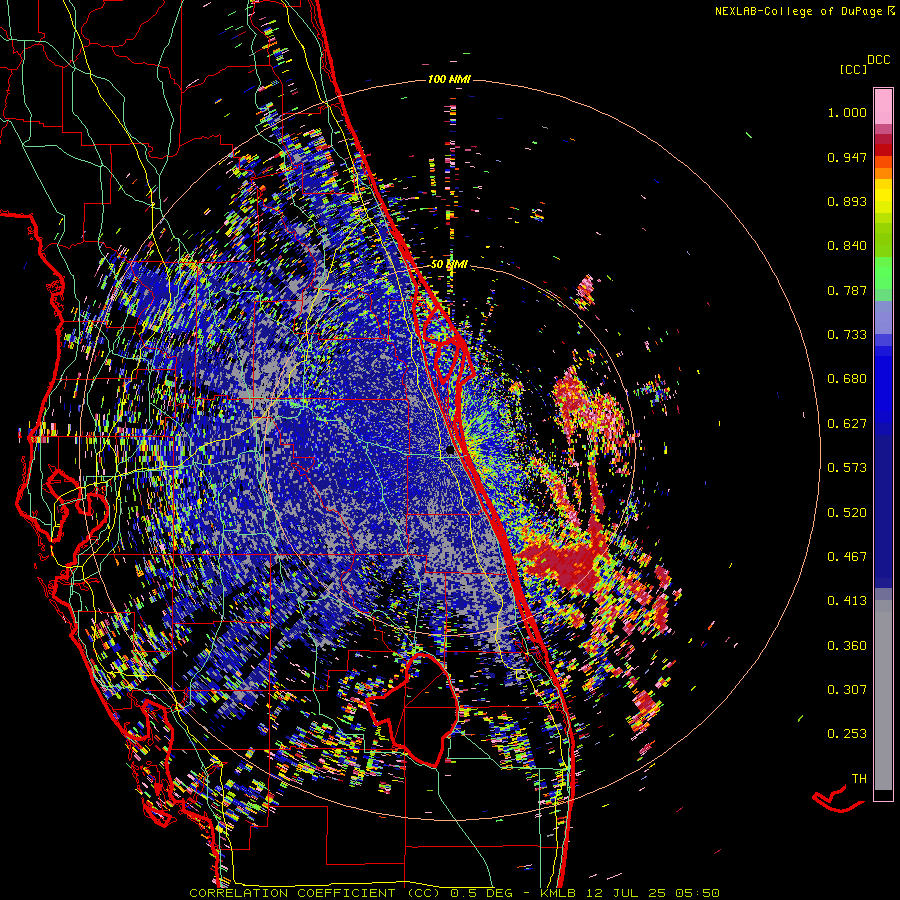Click the red-outlined Lake Okeechobee shape
The width and height of the screenshot is (900, 900).
412,709
